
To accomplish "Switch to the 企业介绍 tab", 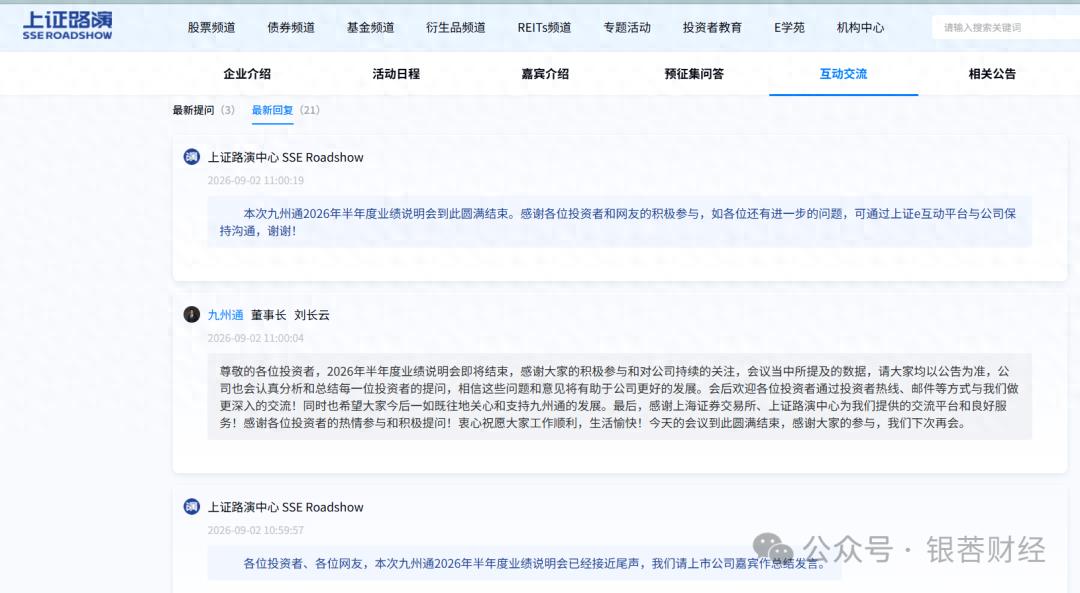I will (247, 74).
